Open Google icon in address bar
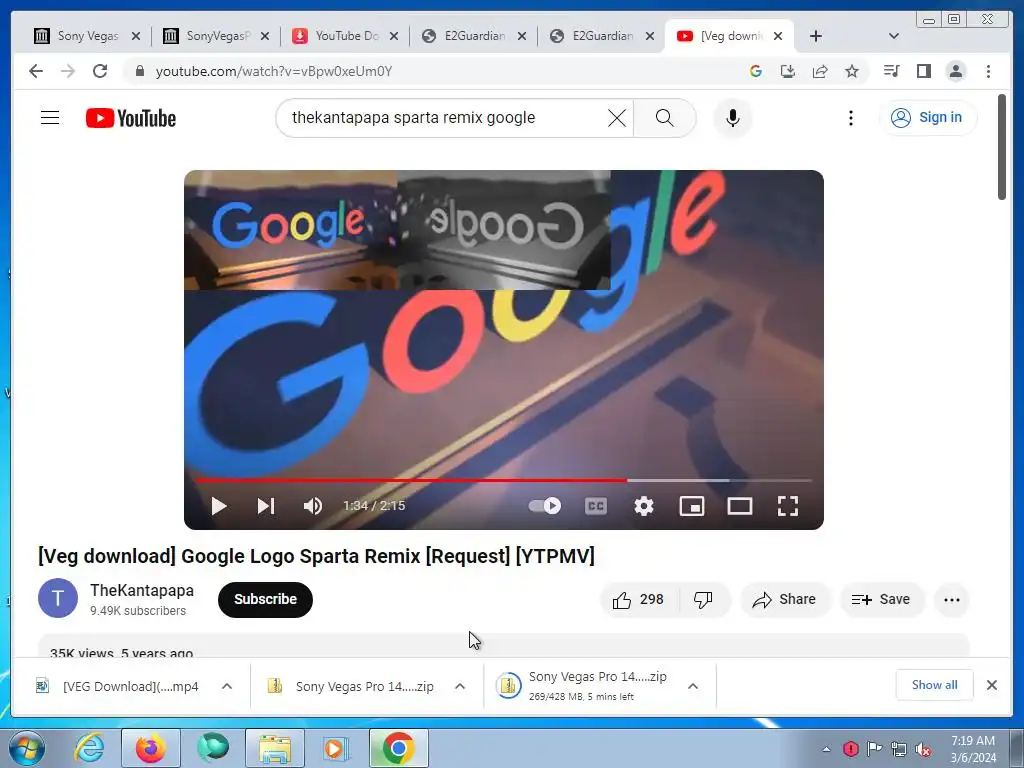 coord(756,71)
